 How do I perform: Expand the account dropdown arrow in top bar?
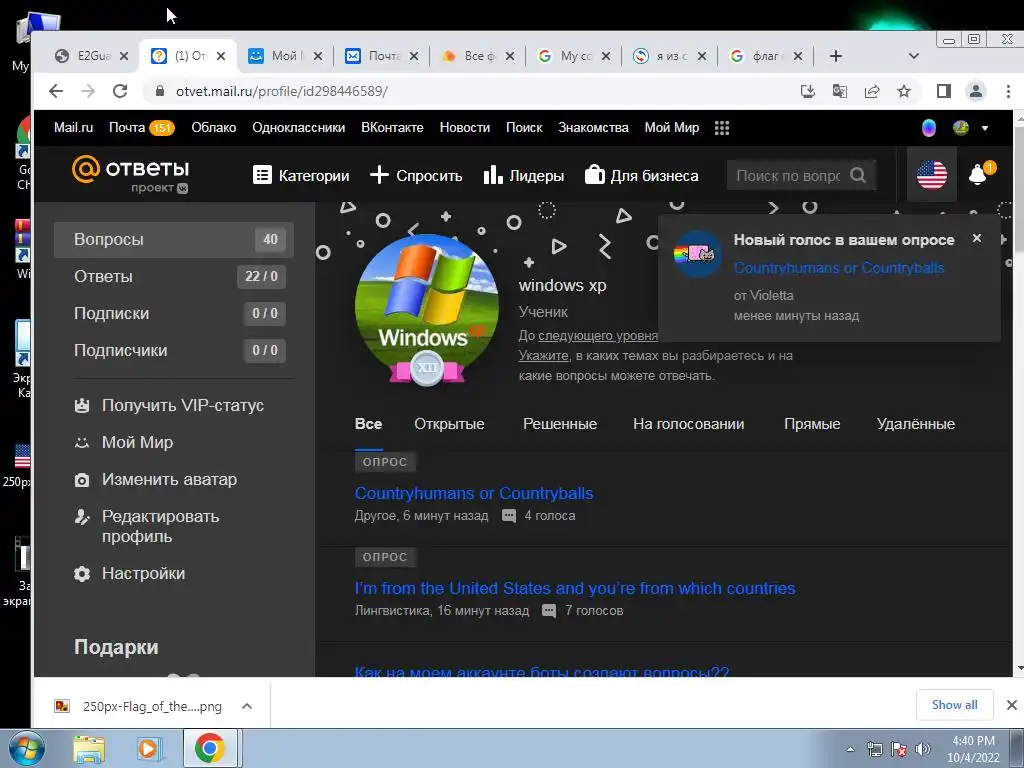[985, 129]
